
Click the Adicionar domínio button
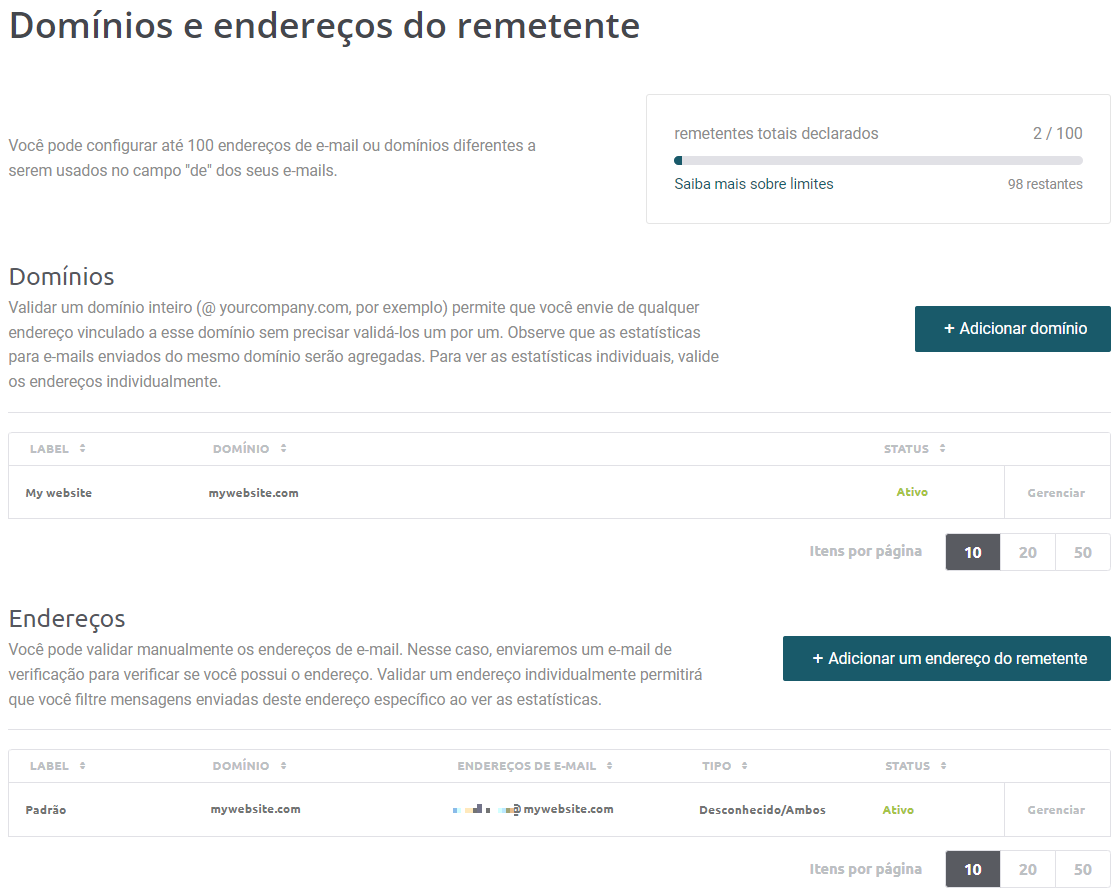tap(1013, 329)
